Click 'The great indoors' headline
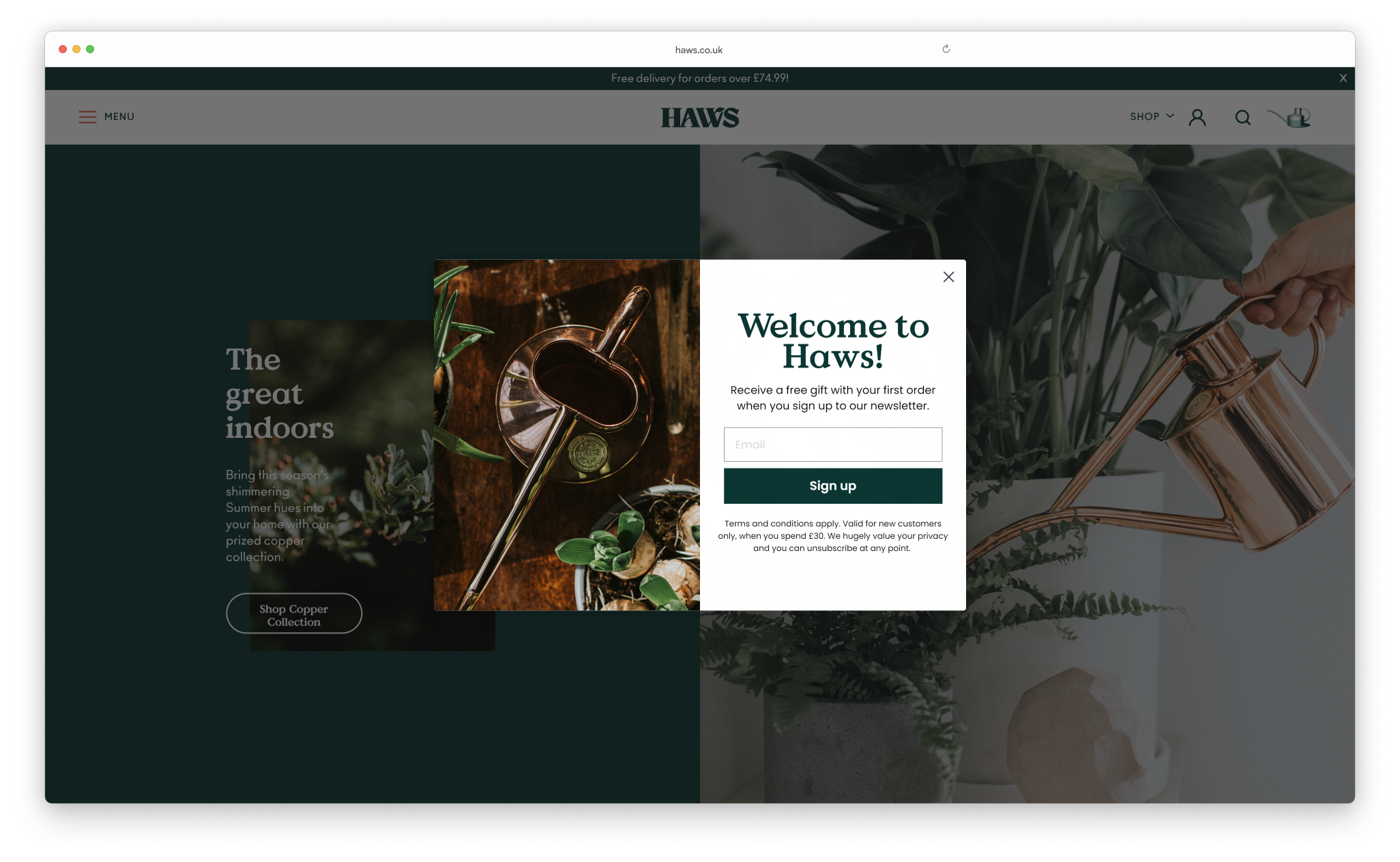1400x862 pixels. coord(280,393)
